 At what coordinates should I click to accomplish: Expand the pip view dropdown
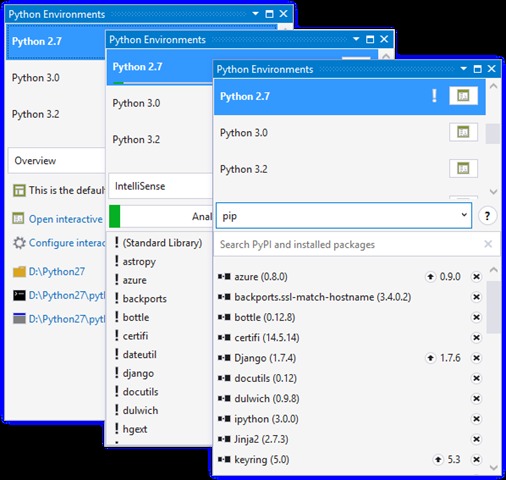pos(464,215)
